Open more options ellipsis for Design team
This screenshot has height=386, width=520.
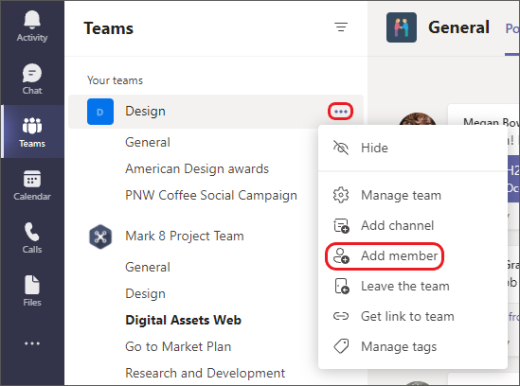tap(341, 111)
